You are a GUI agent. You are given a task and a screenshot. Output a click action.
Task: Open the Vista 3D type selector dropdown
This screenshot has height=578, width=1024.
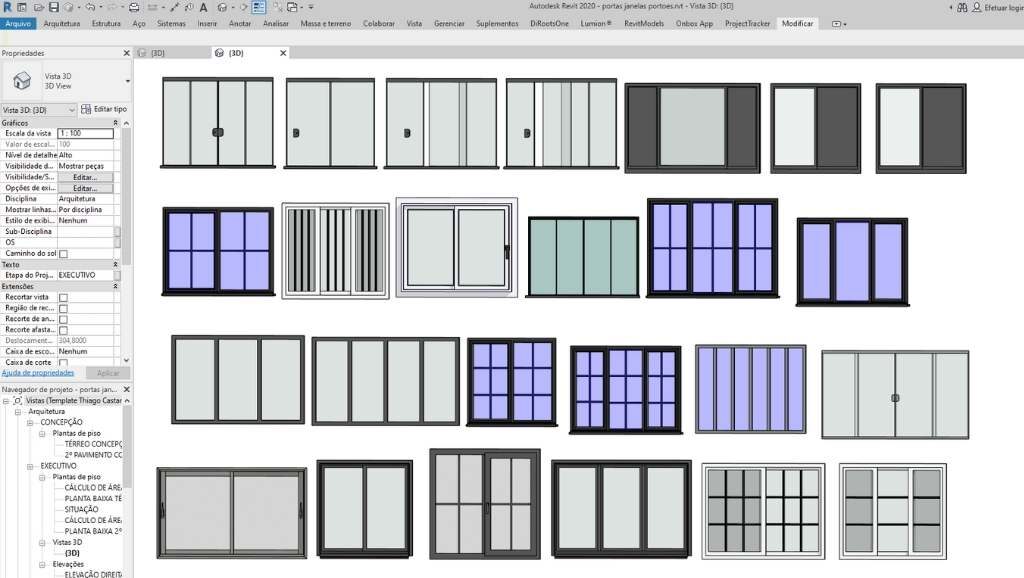[x=128, y=80]
